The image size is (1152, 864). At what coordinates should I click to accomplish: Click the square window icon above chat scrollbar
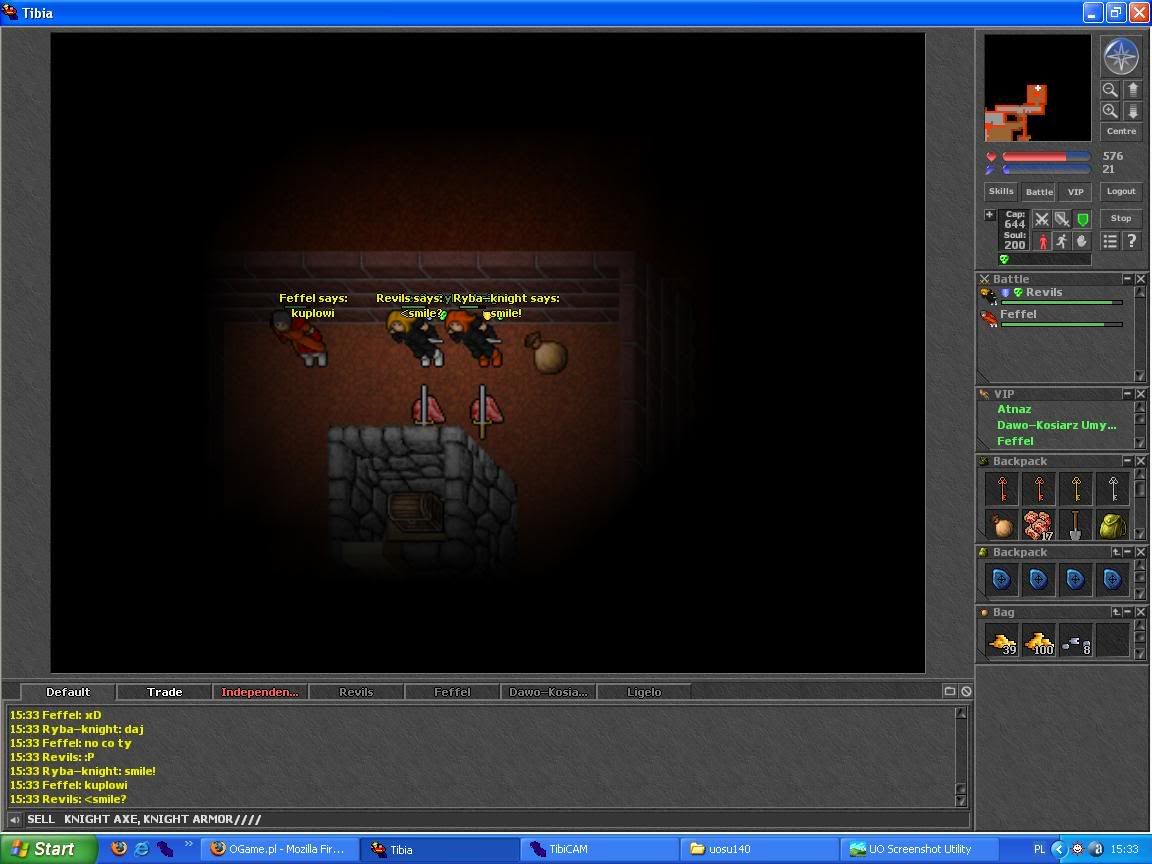(x=949, y=691)
